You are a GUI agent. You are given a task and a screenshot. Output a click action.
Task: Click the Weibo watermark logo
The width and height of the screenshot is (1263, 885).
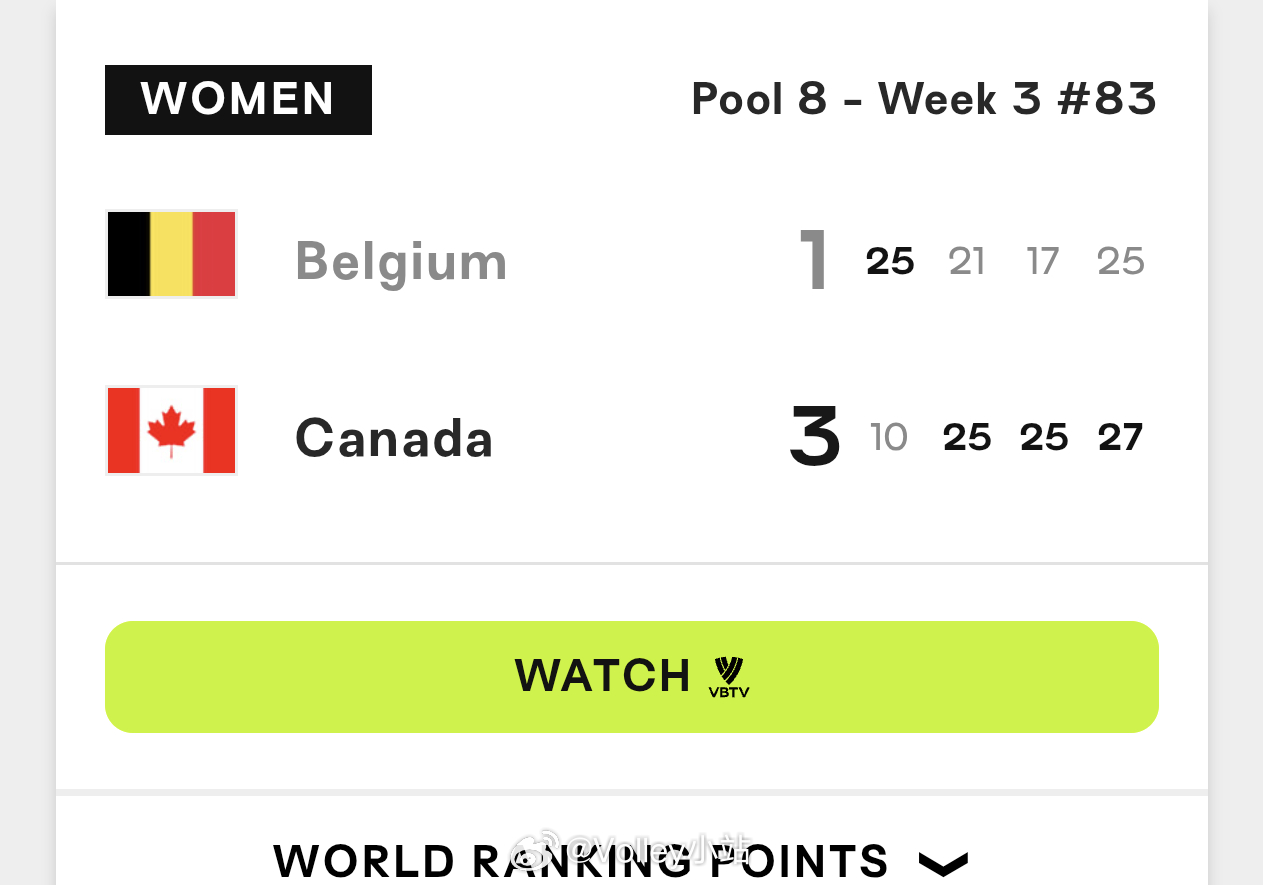coord(536,850)
